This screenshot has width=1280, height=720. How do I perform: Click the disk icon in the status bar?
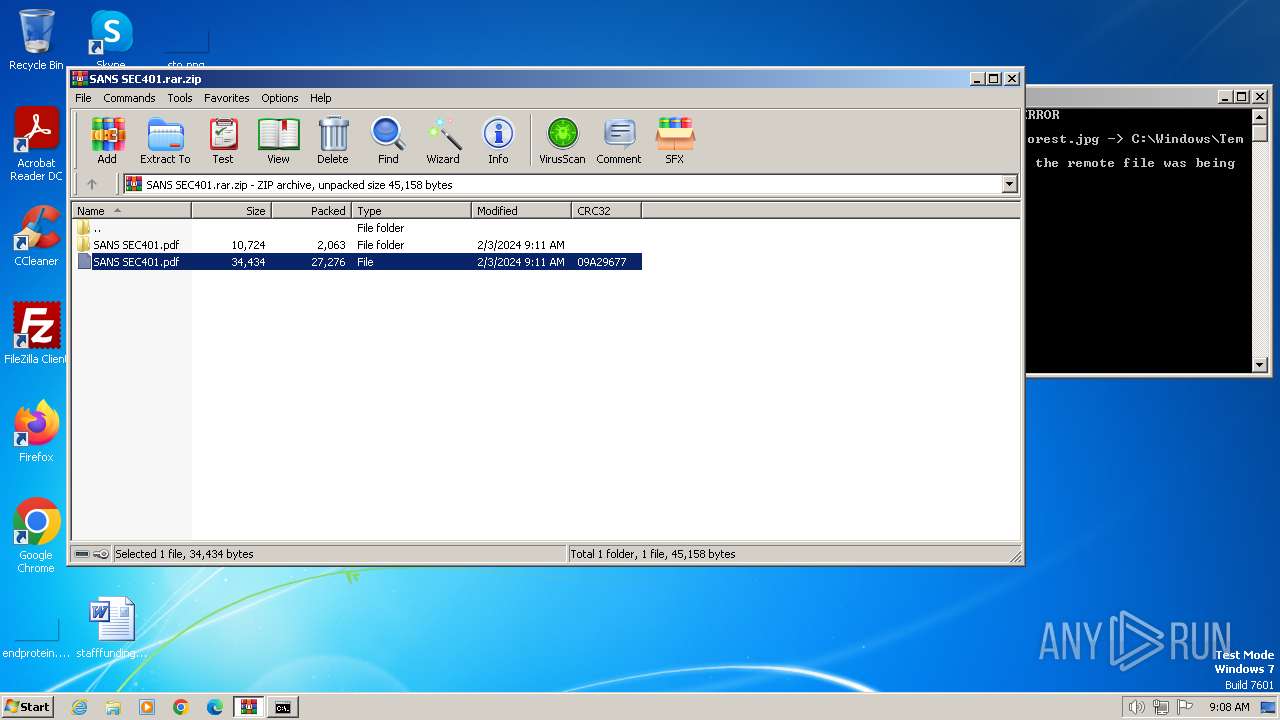coord(82,554)
